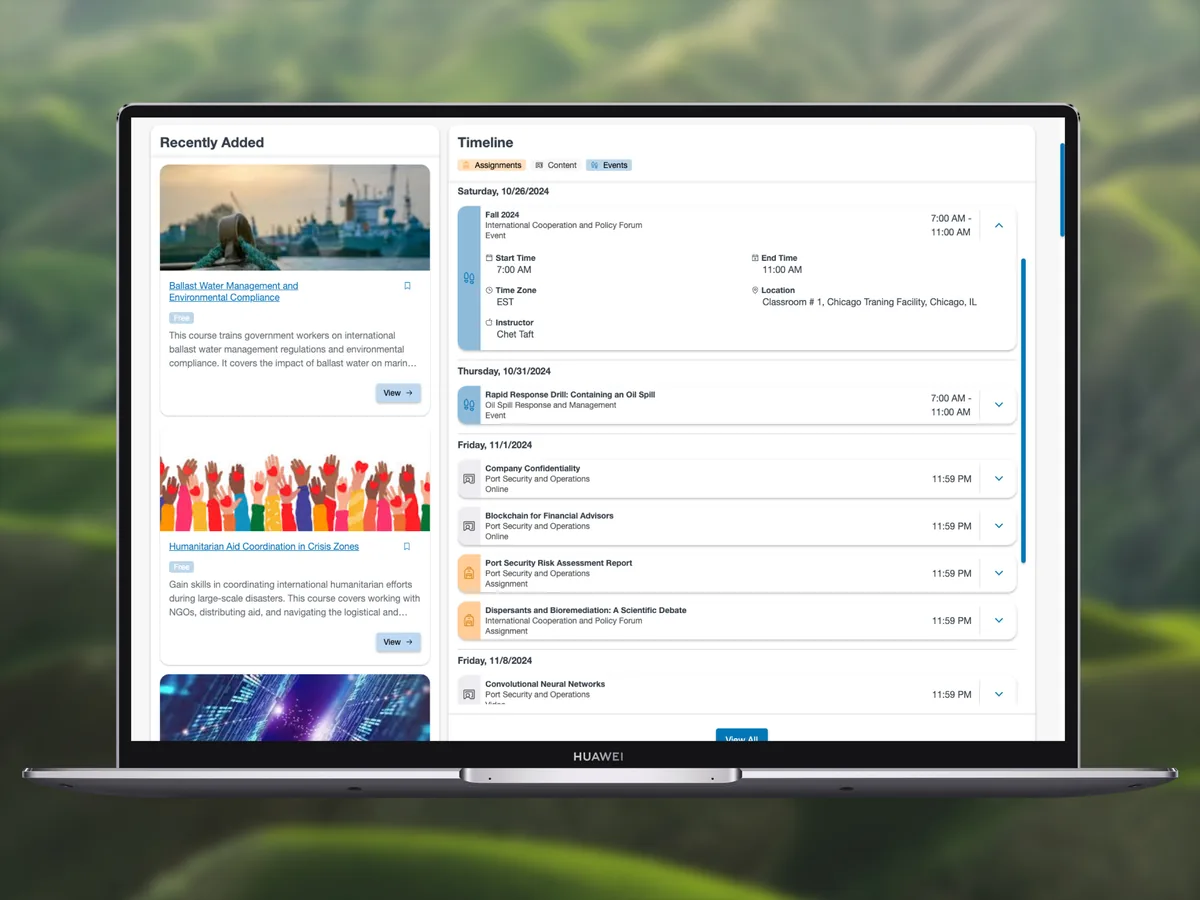Click the Company Confidentiality content icon
This screenshot has width=1200, height=900.
[469, 479]
